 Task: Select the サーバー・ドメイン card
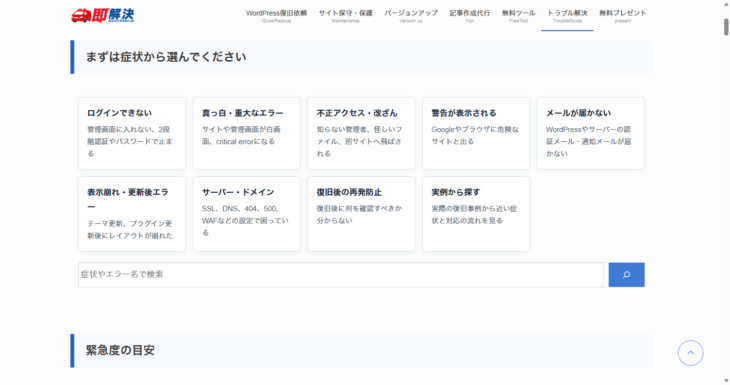246,214
